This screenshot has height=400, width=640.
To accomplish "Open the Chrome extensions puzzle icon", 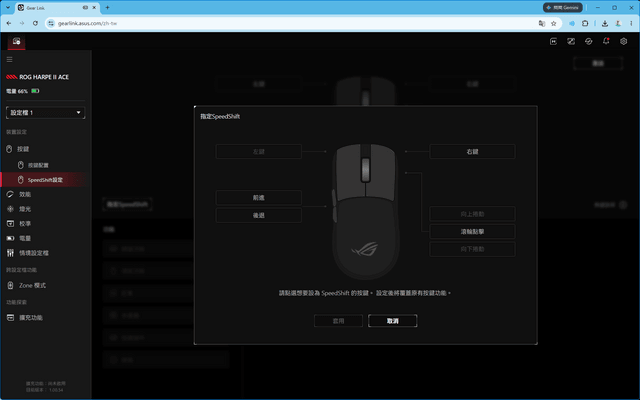I will pyautogui.click(x=585, y=23).
